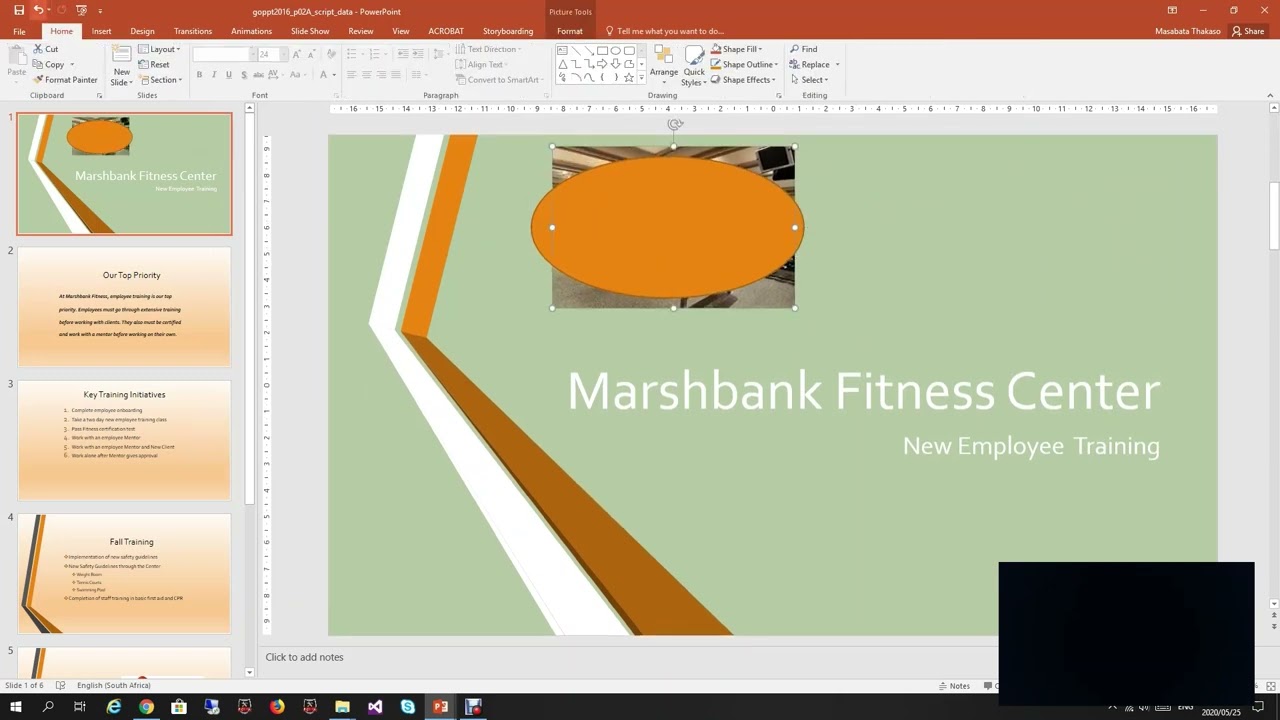Open Text Direction dropdown
Screen dimensions: 1280x720
tap(487, 49)
